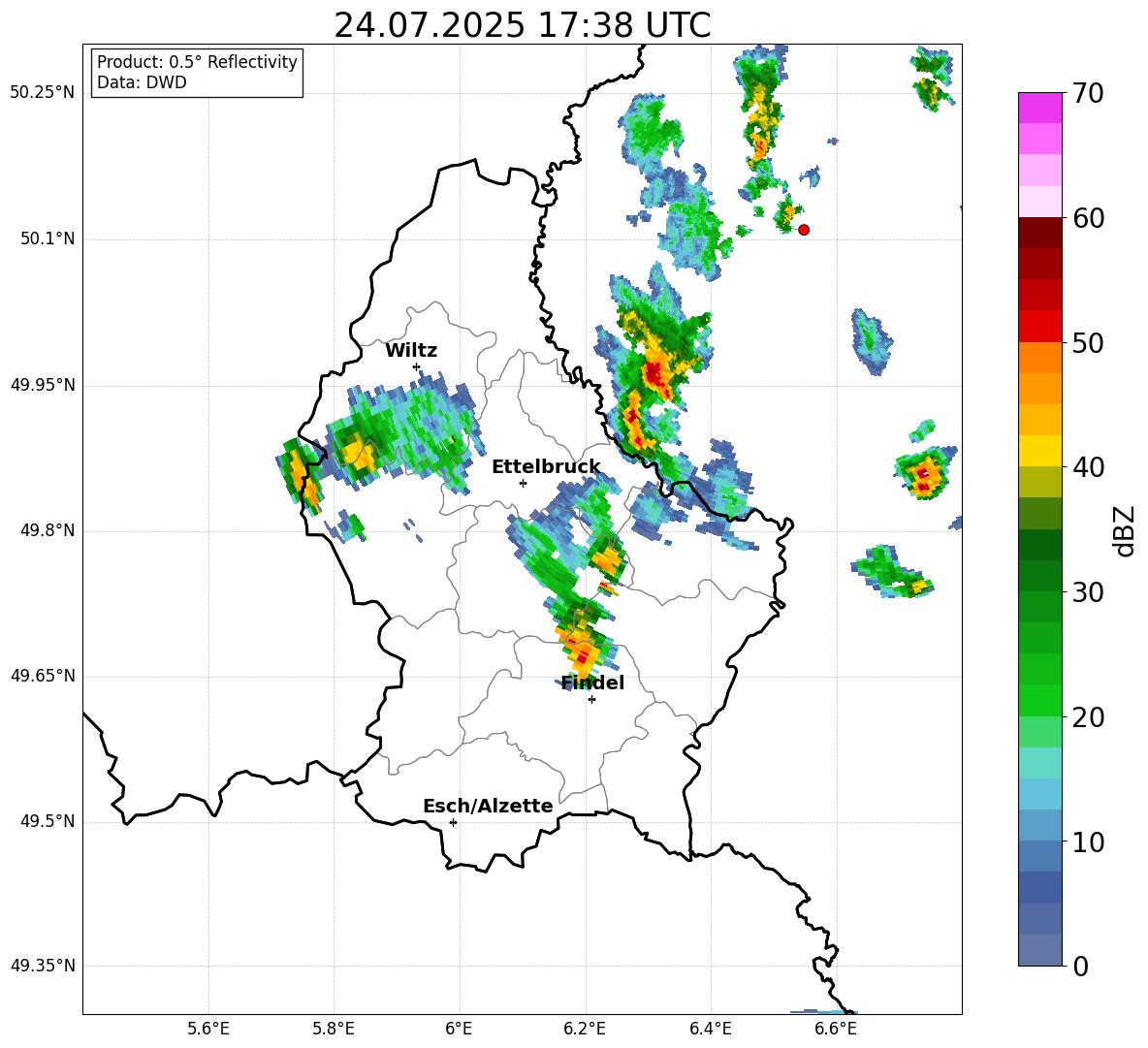Click the 70 tick on colorbar
Viewport: 1148px width, 1048px height.
click(1088, 93)
